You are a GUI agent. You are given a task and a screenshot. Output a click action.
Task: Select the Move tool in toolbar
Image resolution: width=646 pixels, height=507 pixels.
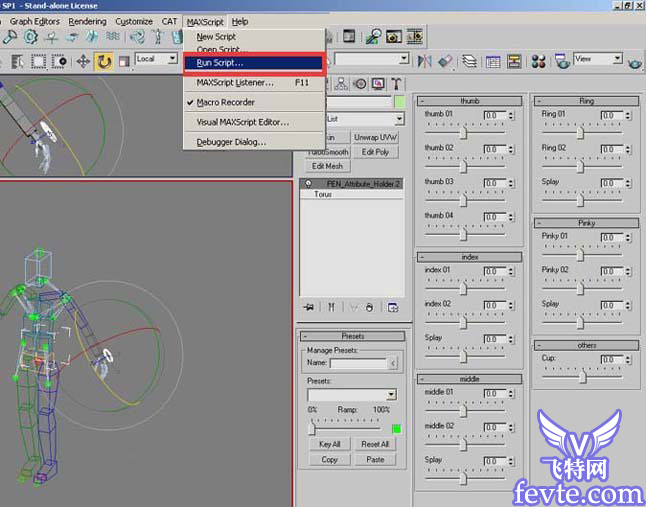83,62
